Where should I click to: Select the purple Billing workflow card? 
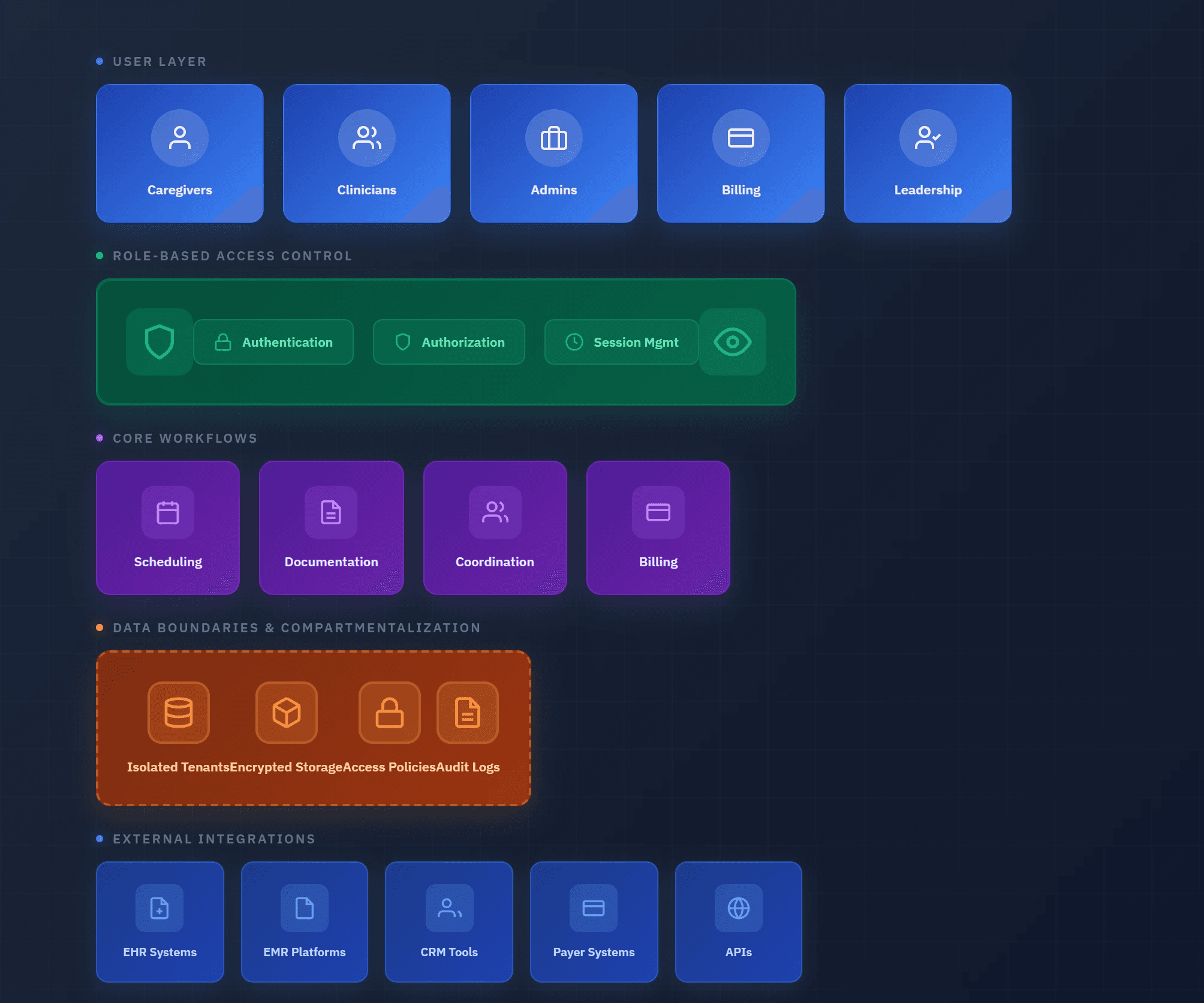tap(658, 528)
